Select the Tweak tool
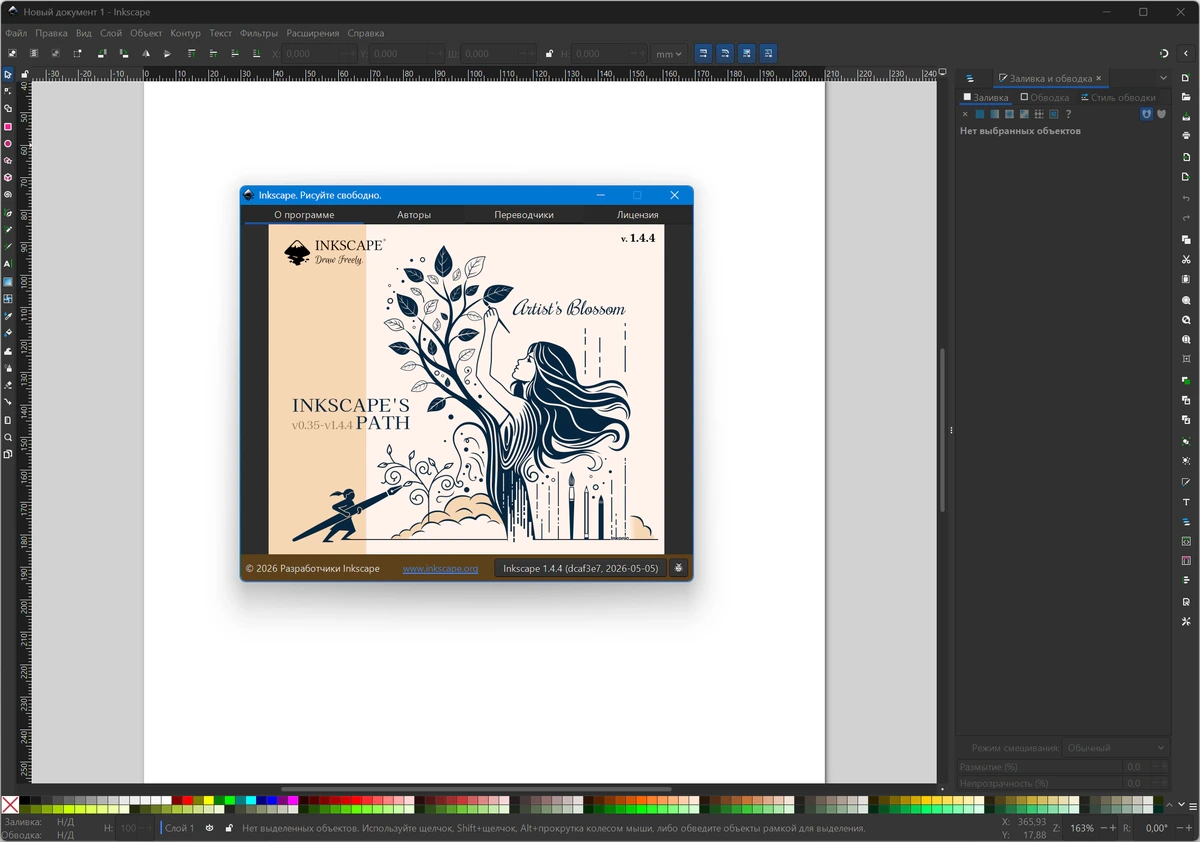1200x842 pixels. pyautogui.click(x=8, y=351)
